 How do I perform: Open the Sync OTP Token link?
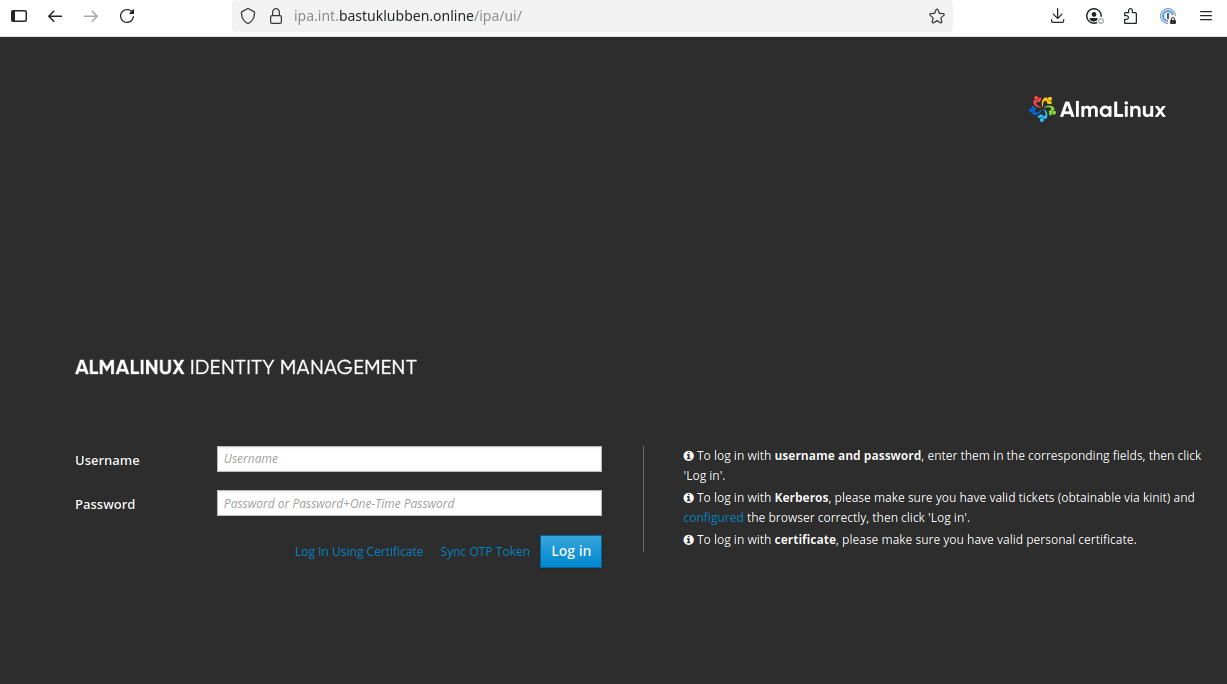pyautogui.click(x=485, y=552)
